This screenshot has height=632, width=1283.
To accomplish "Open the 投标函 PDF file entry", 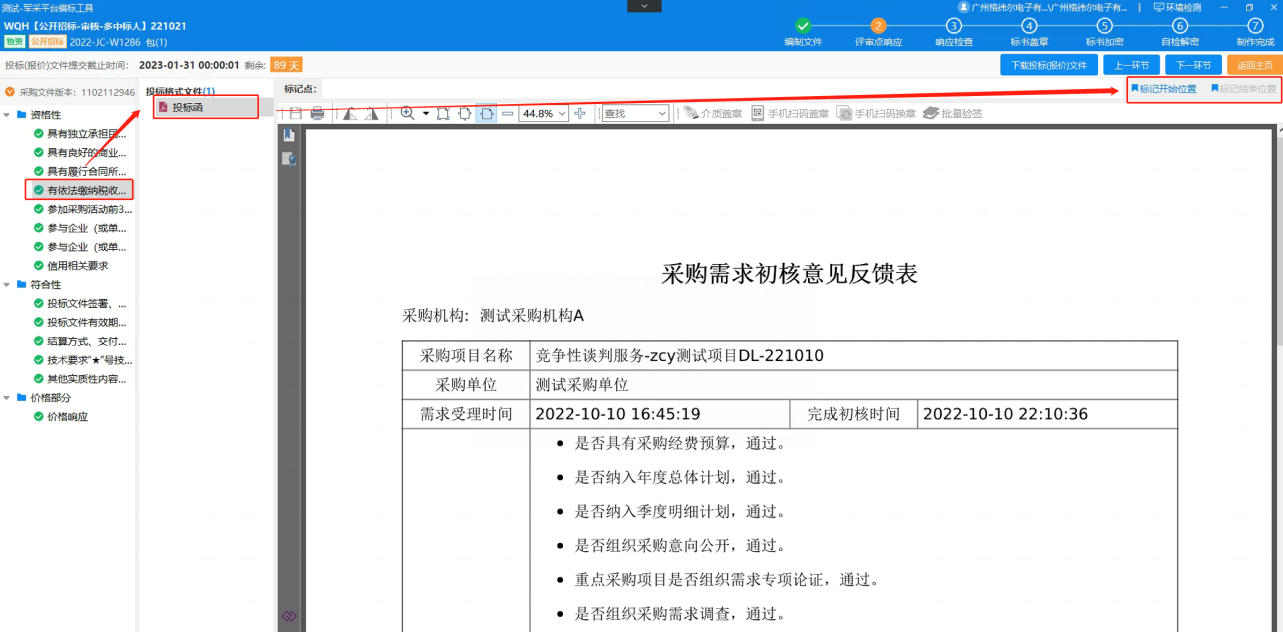I will click(x=206, y=107).
